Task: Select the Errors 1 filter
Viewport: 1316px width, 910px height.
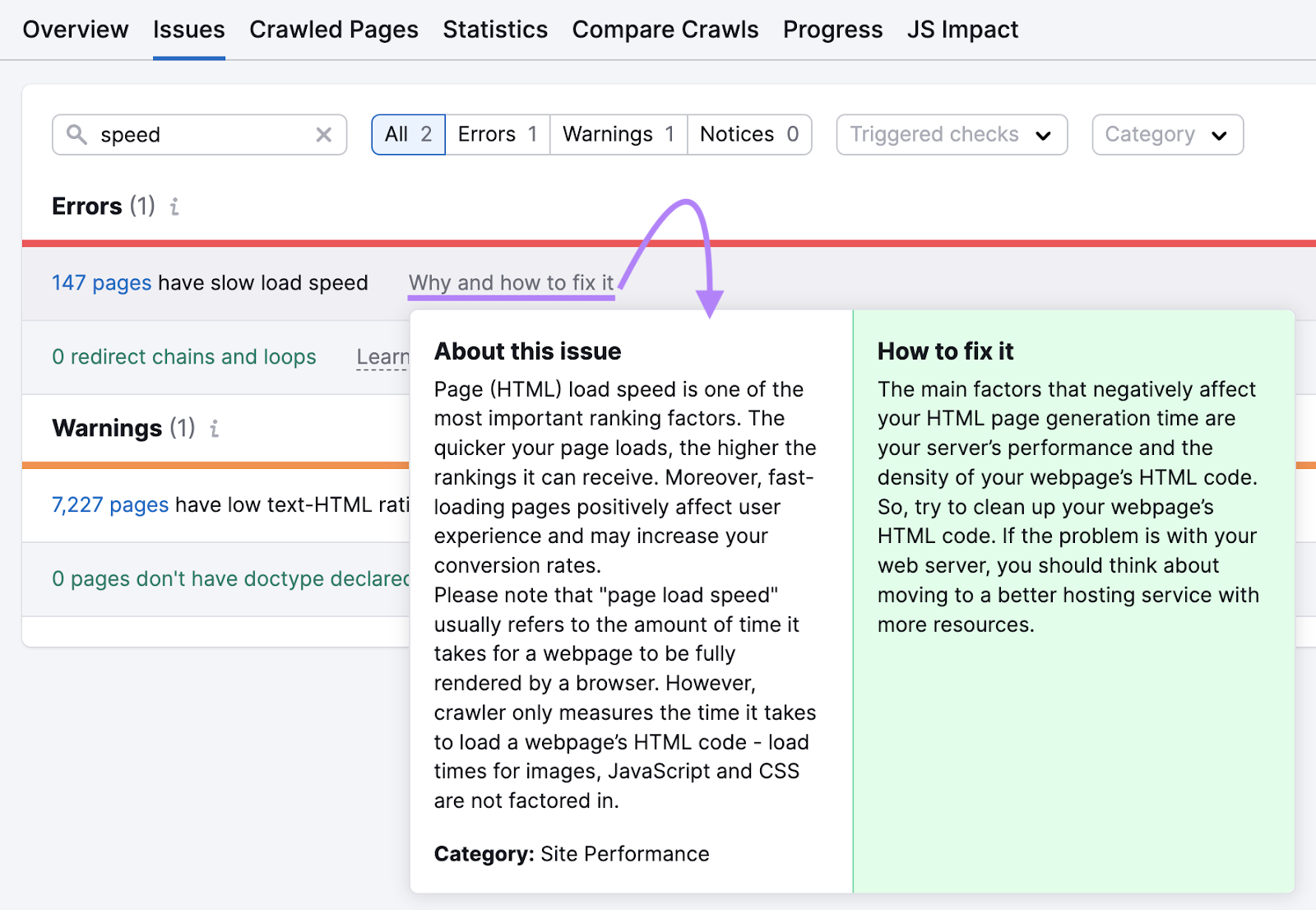Action: pyautogui.click(x=497, y=134)
